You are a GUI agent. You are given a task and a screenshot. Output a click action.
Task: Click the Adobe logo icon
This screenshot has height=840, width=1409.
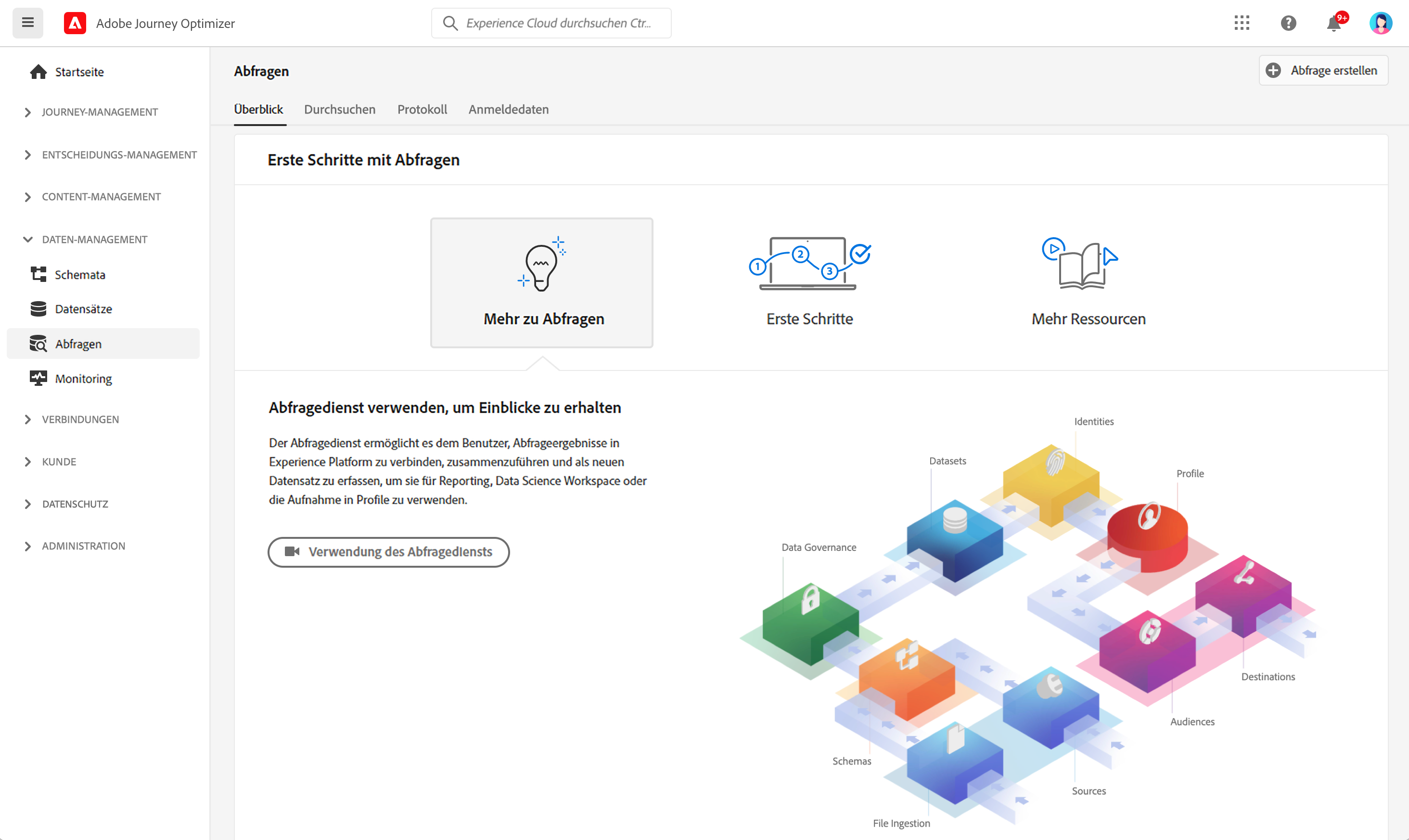click(75, 23)
